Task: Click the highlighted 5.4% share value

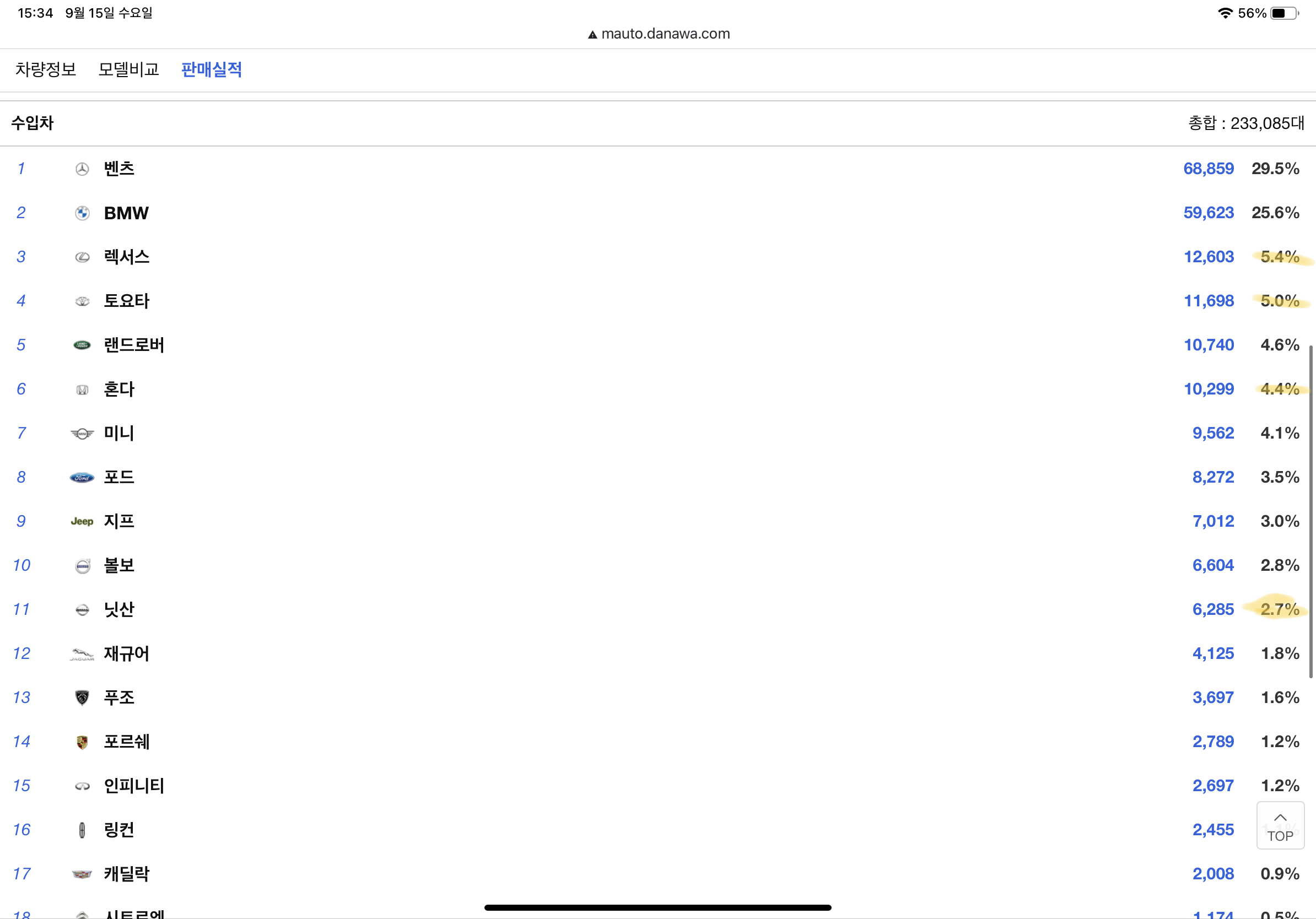Action: coord(1279,257)
